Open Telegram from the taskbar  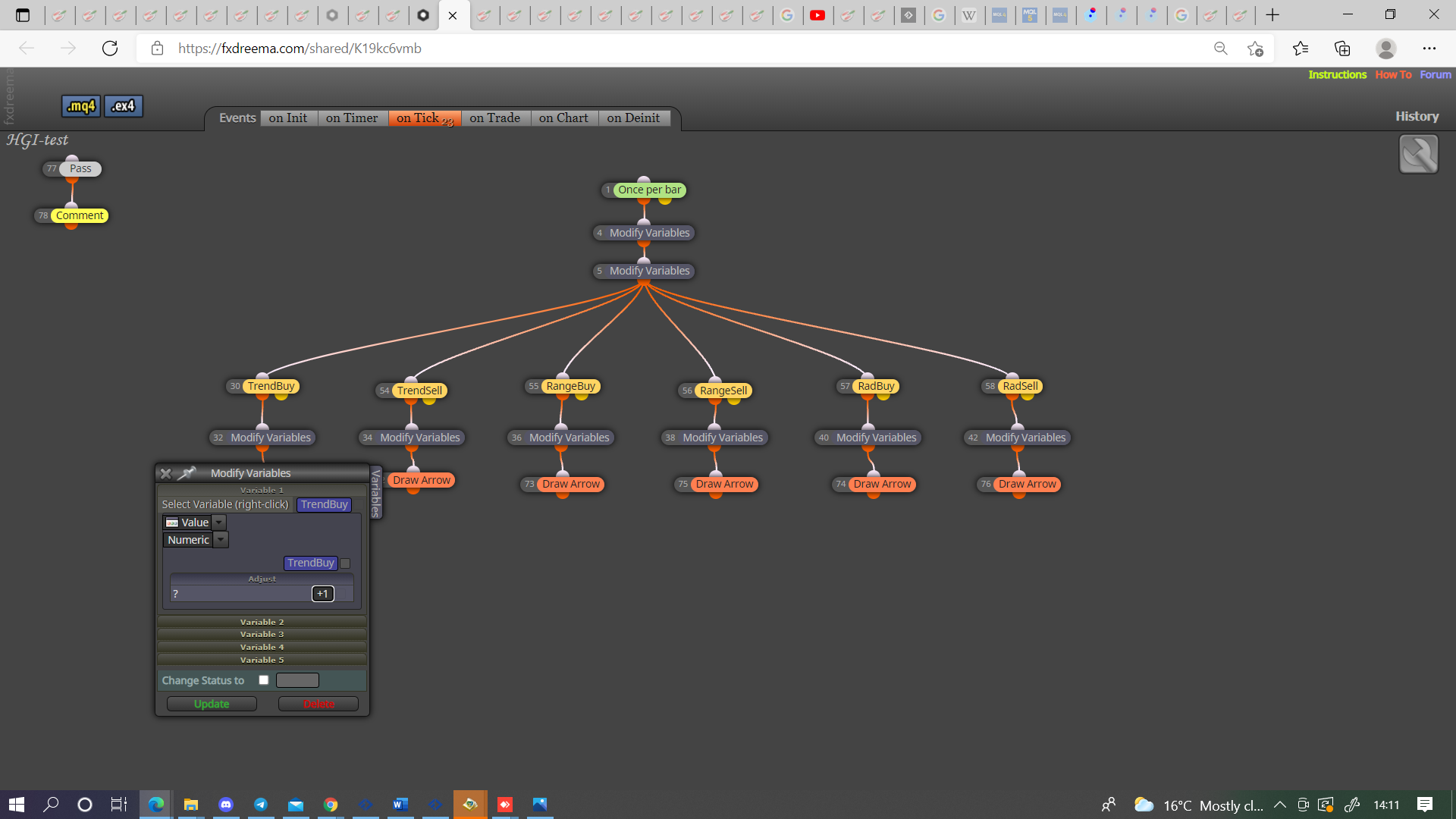tap(261, 805)
